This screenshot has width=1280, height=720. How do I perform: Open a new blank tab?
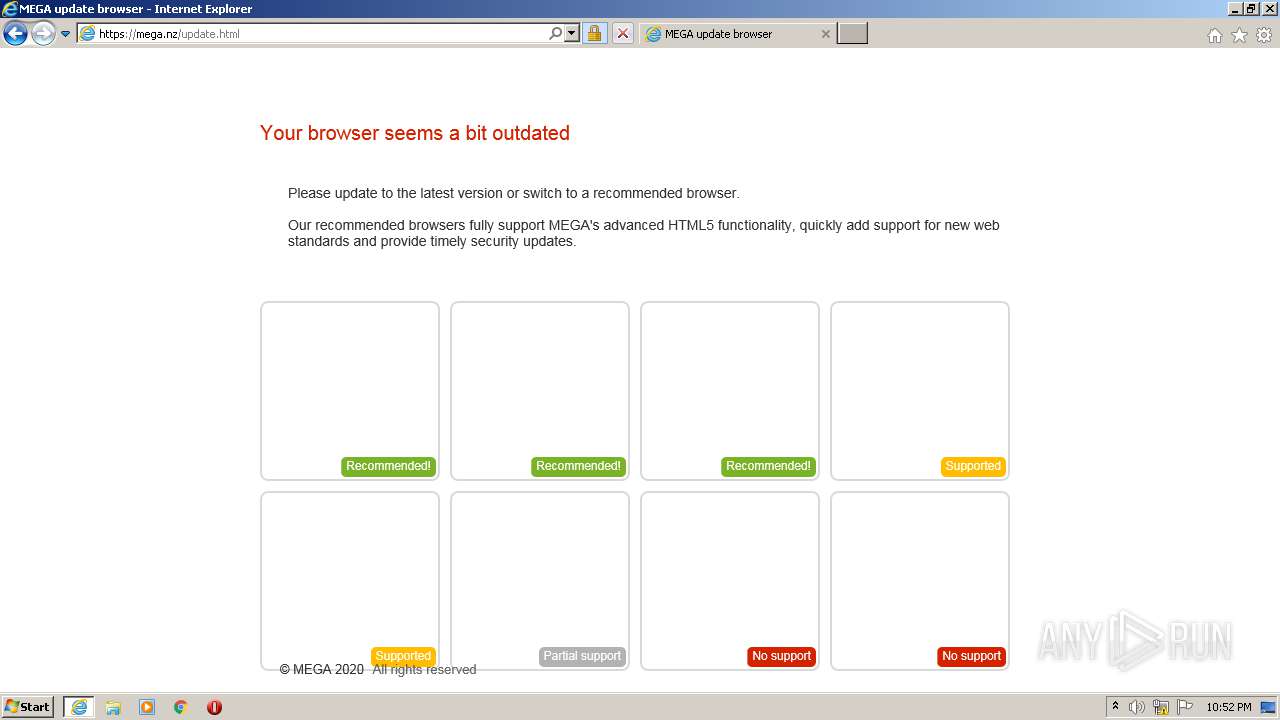click(x=852, y=34)
